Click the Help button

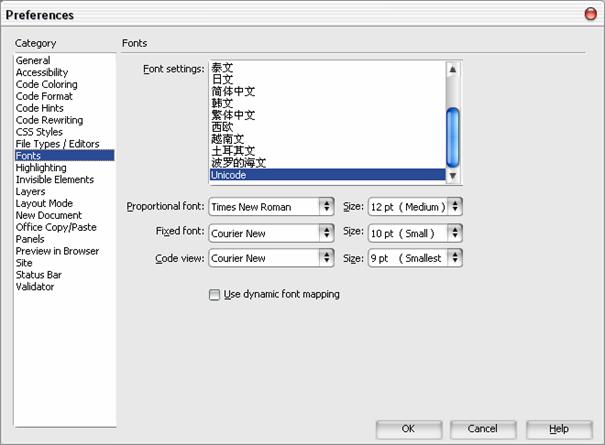click(x=559, y=429)
